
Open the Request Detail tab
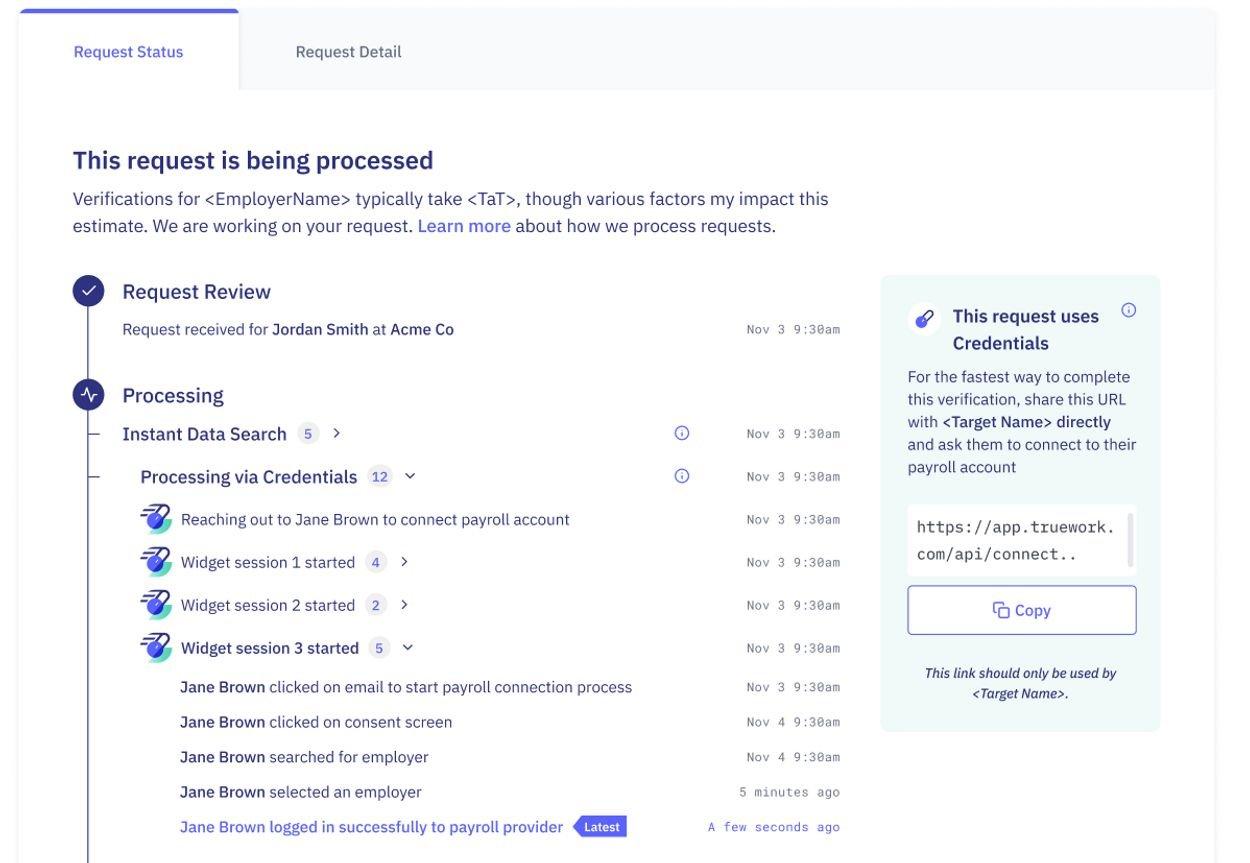coord(348,52)
